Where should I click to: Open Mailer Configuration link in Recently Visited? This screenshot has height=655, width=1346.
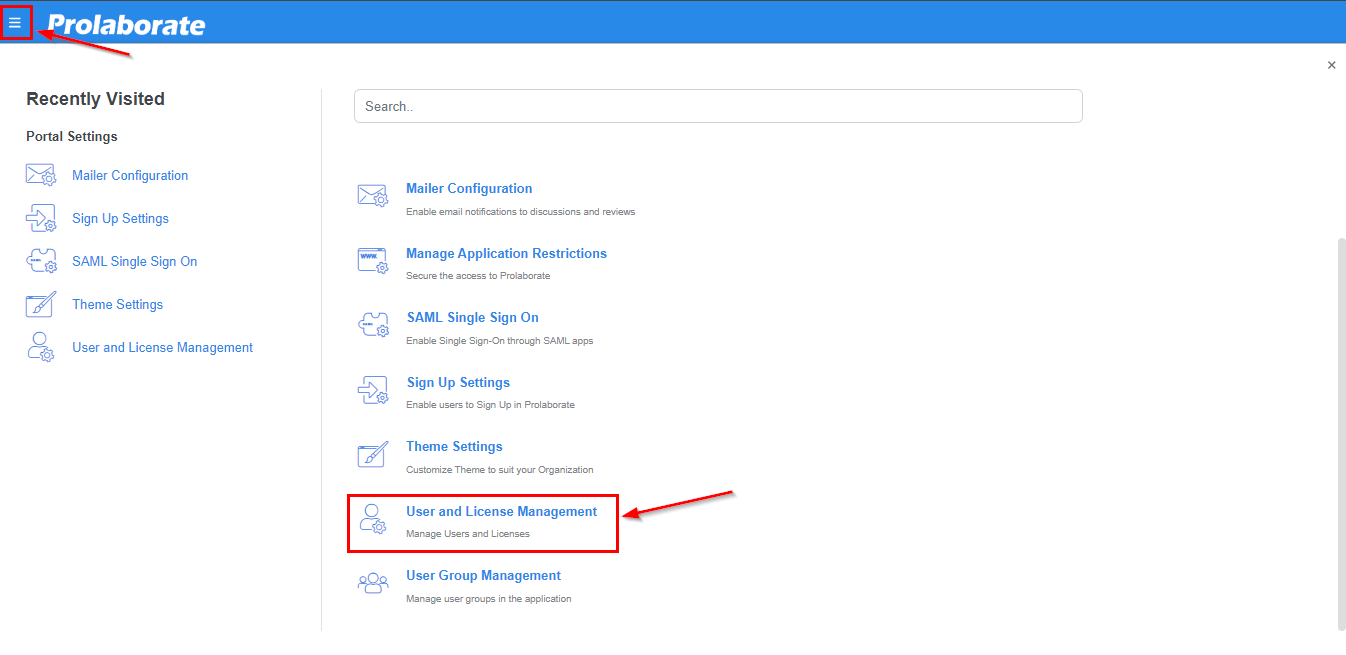click(130, 175)
